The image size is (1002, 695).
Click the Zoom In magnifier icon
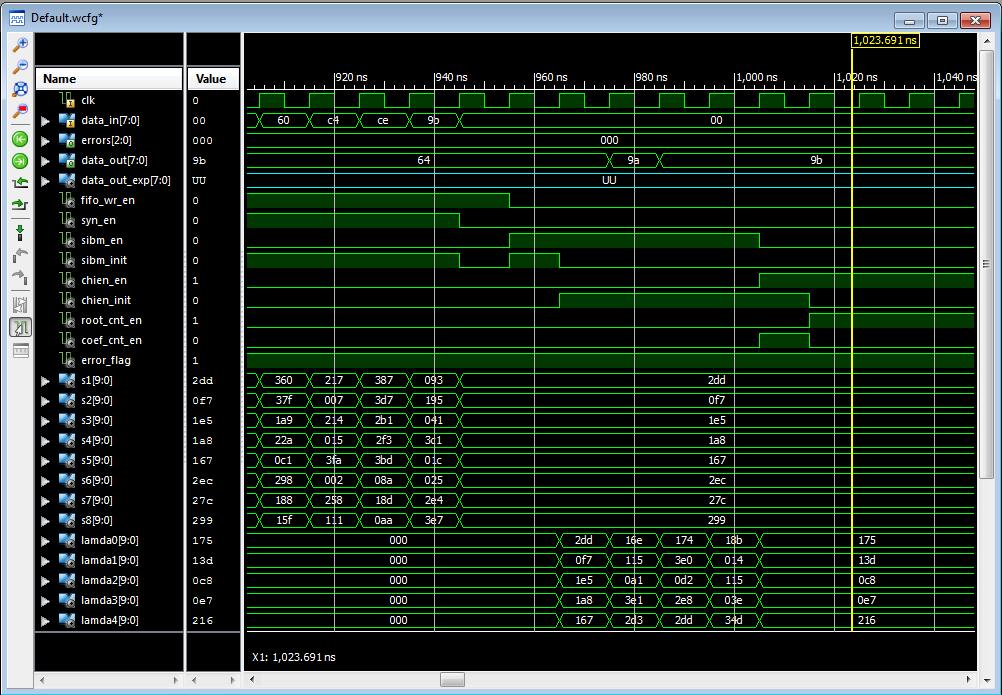point(20,44)
